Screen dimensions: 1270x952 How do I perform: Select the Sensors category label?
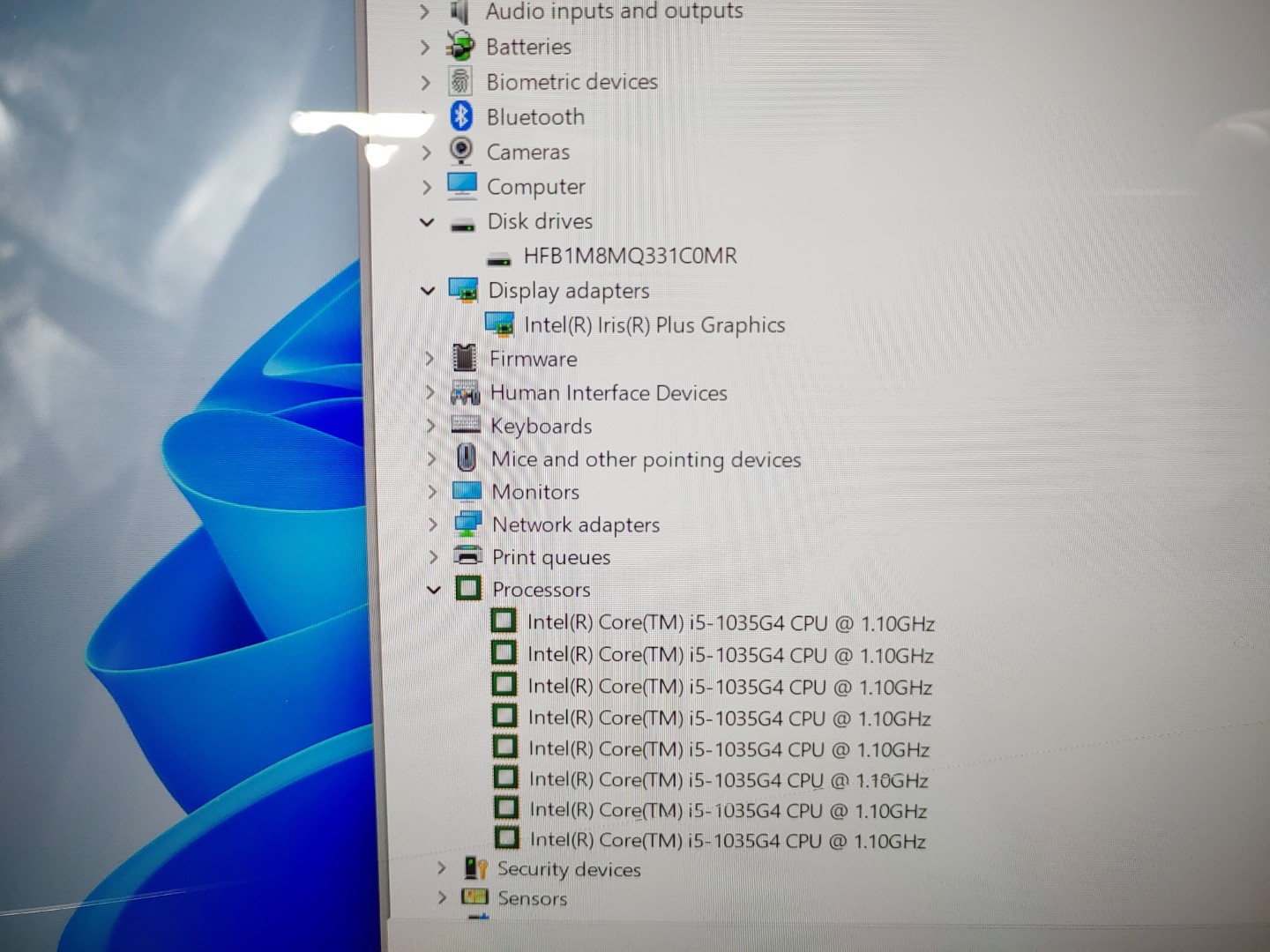[x=532, y=898]
